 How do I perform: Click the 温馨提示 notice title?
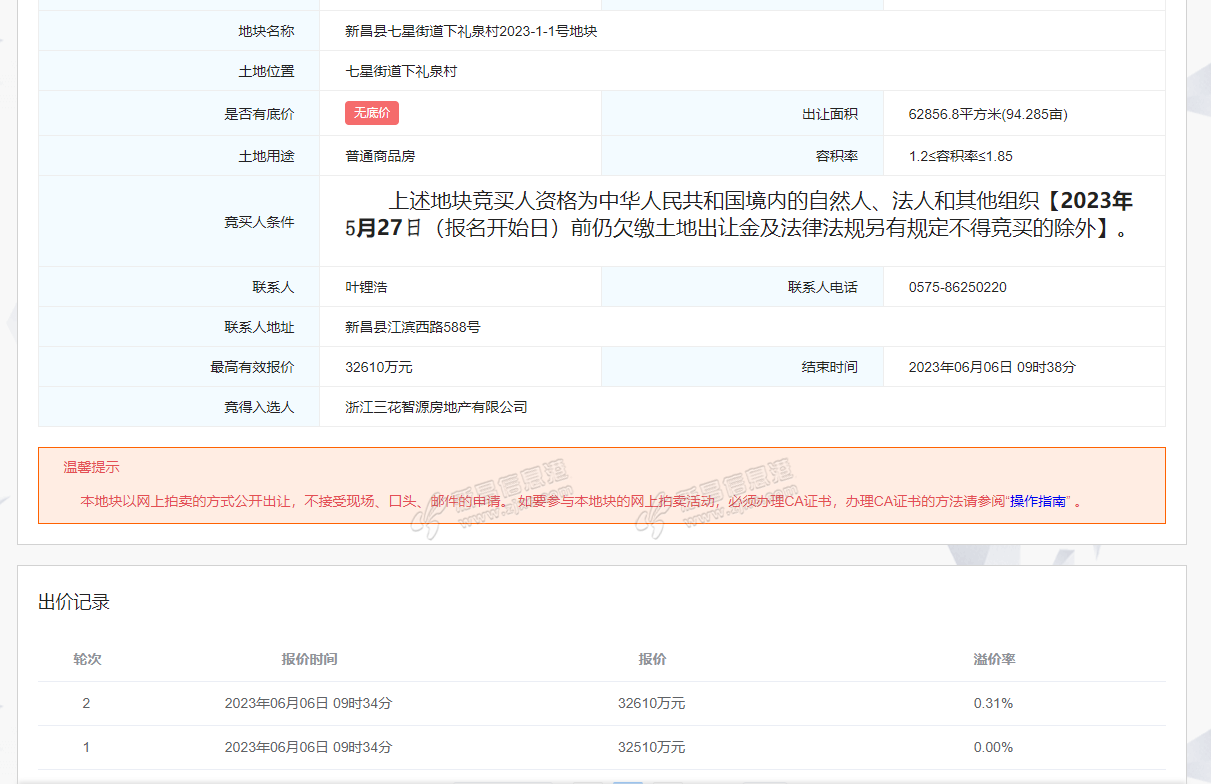[x=92, y=467]
